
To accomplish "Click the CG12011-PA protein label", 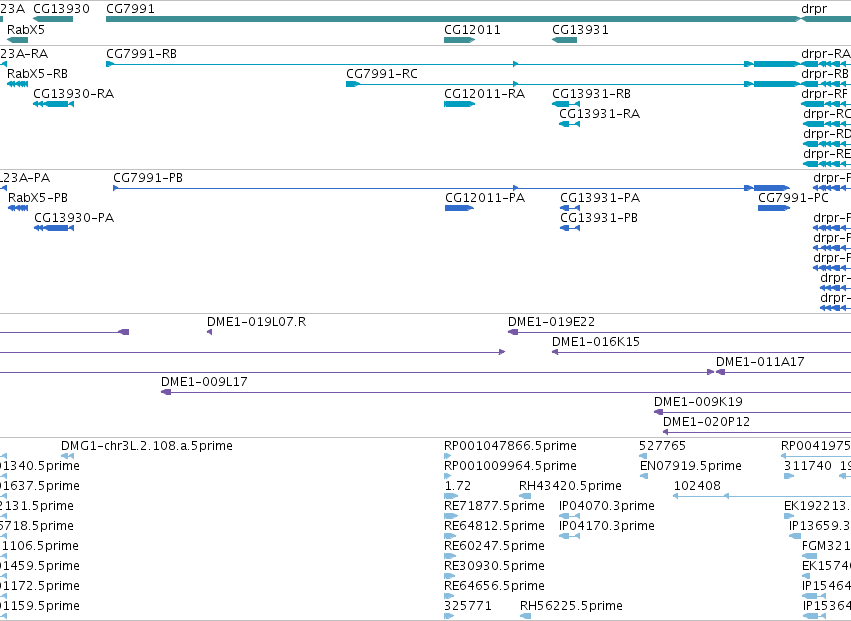I will tap(485, 198).
